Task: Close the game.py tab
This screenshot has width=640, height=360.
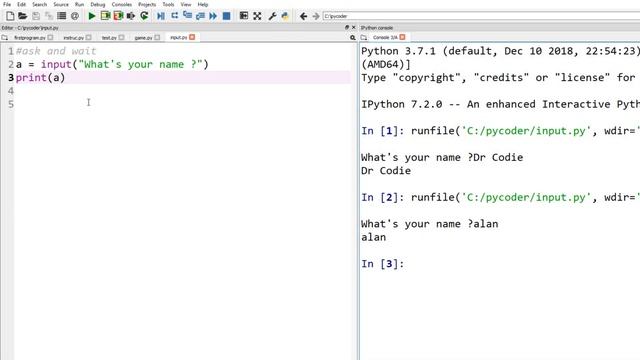Action: [x=157, y=37]
